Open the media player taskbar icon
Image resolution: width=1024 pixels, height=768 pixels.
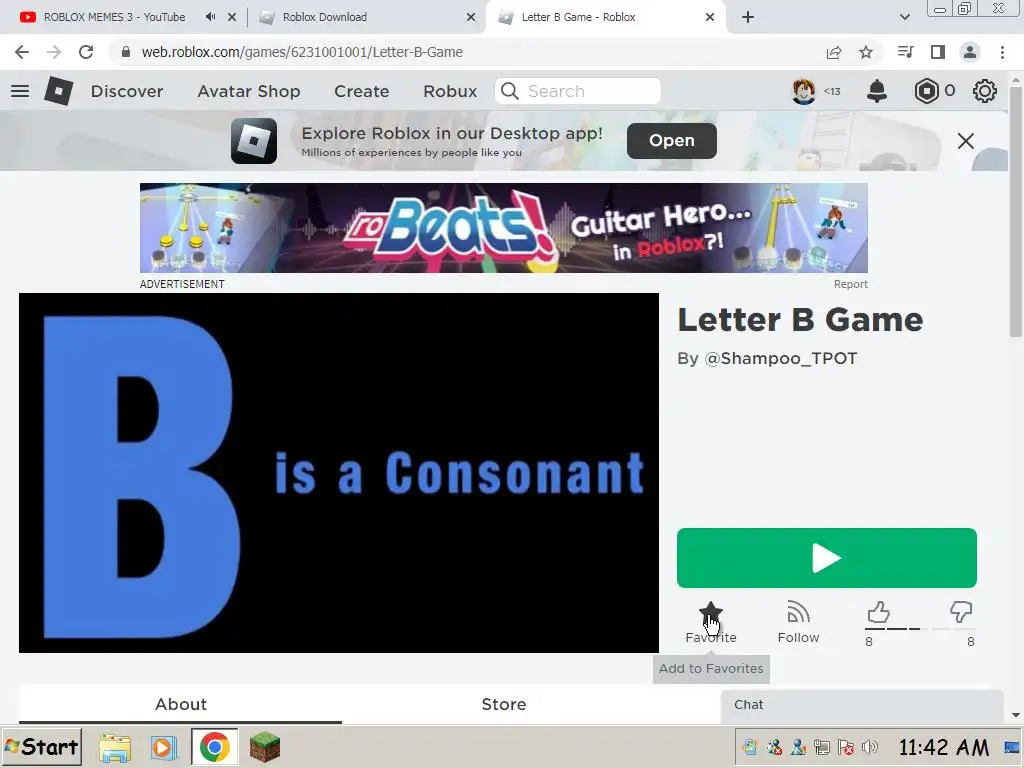point(163,747)
